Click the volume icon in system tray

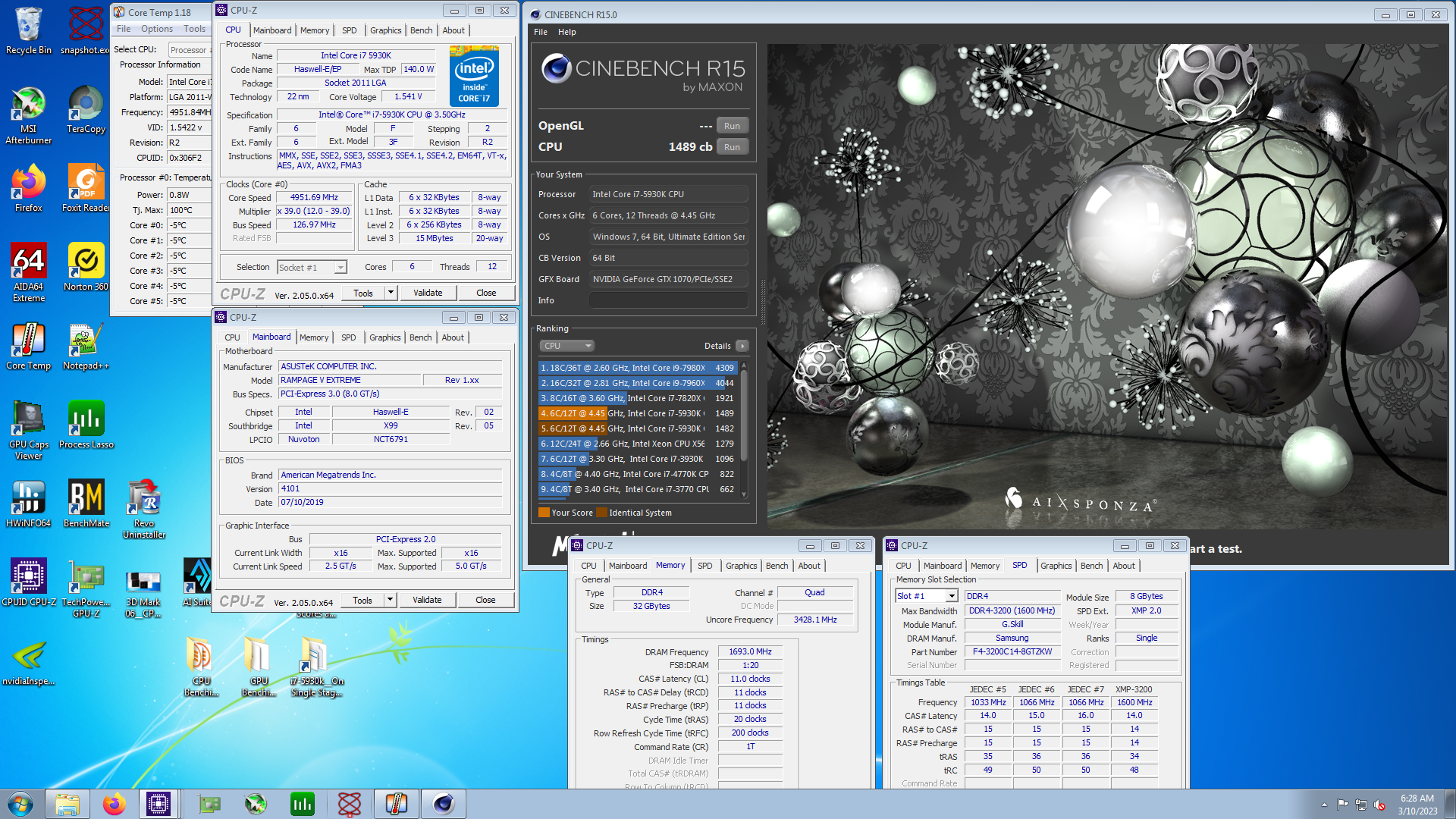1380,805
